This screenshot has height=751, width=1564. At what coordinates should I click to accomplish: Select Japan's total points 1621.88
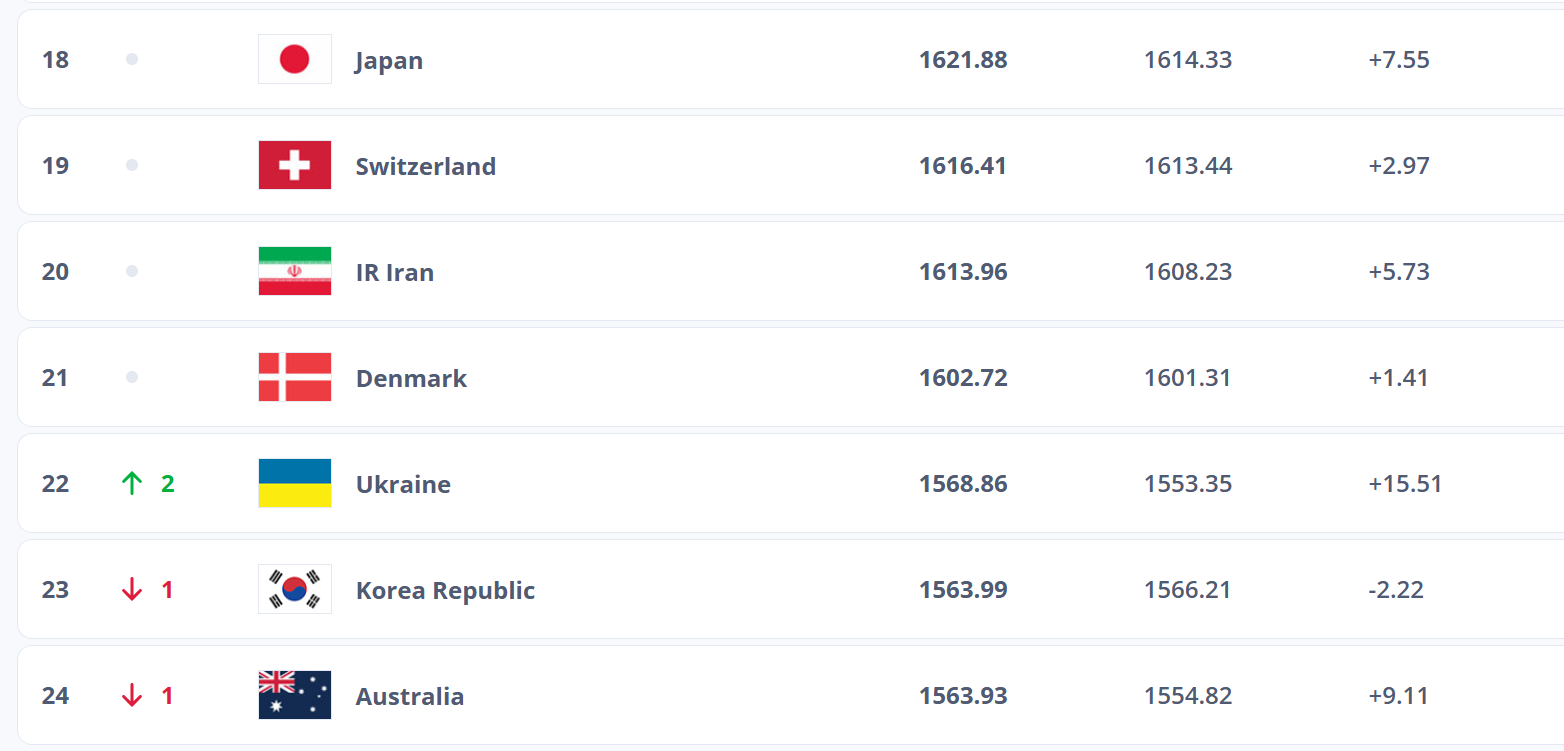click(963, 60)
